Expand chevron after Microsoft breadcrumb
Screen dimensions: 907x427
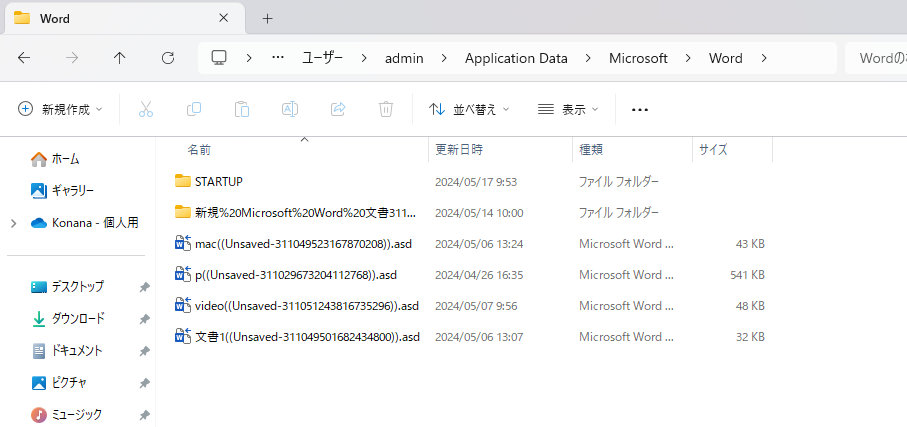coord(688,58)
